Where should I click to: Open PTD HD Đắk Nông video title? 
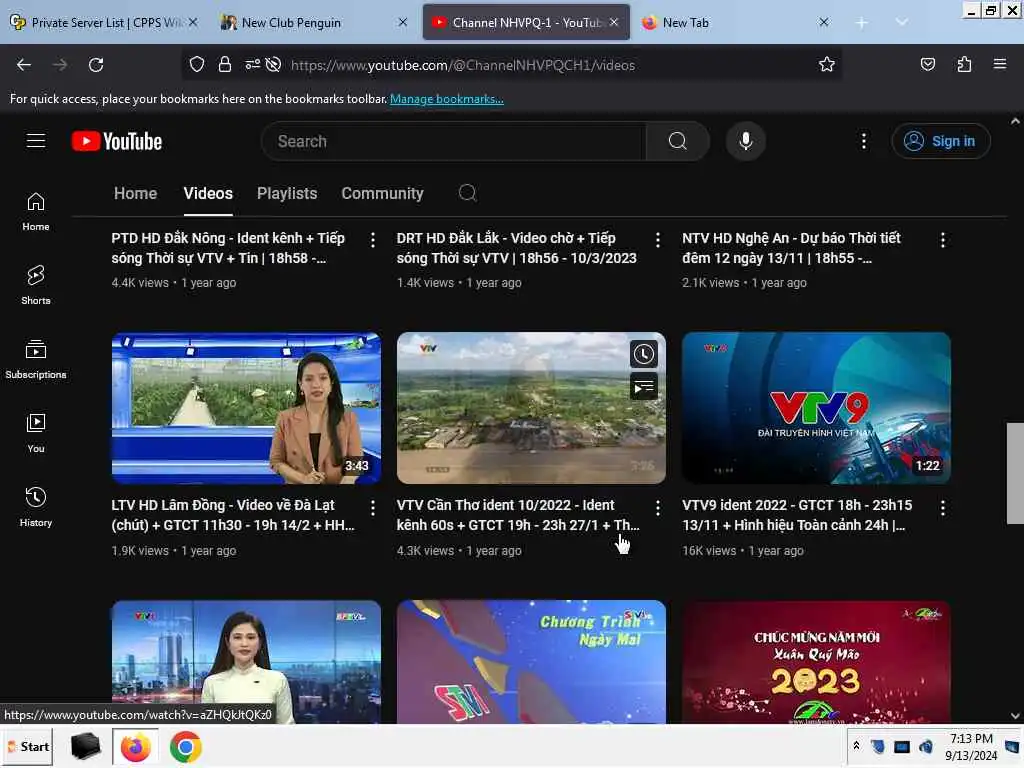[x=229, y=248]
